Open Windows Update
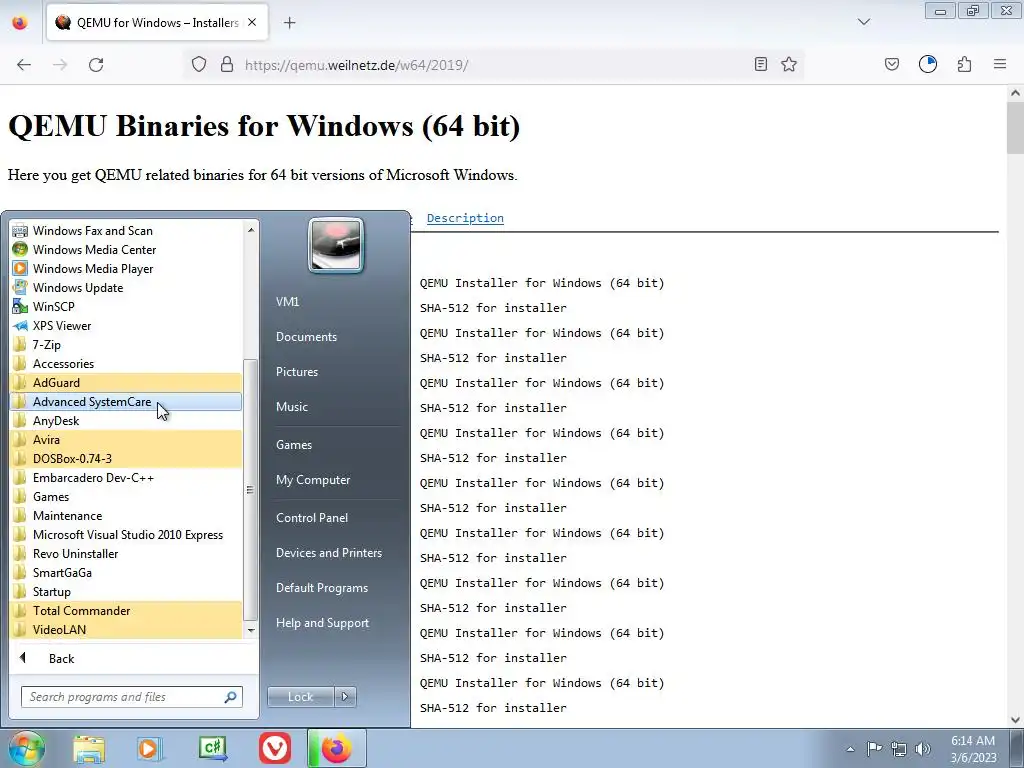The height and width of the screenshot is (768, 1024). click(126, 287)
